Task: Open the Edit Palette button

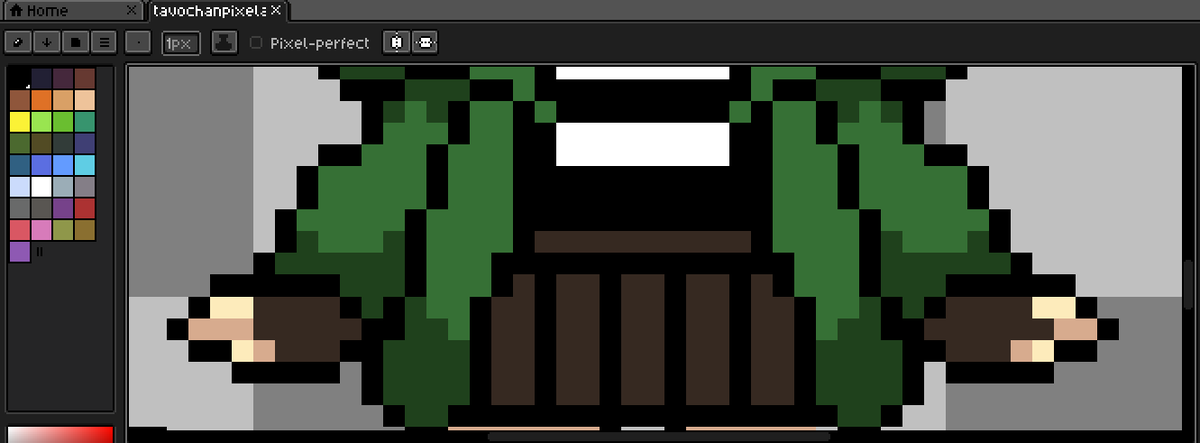Action: [x=17, y=43]
